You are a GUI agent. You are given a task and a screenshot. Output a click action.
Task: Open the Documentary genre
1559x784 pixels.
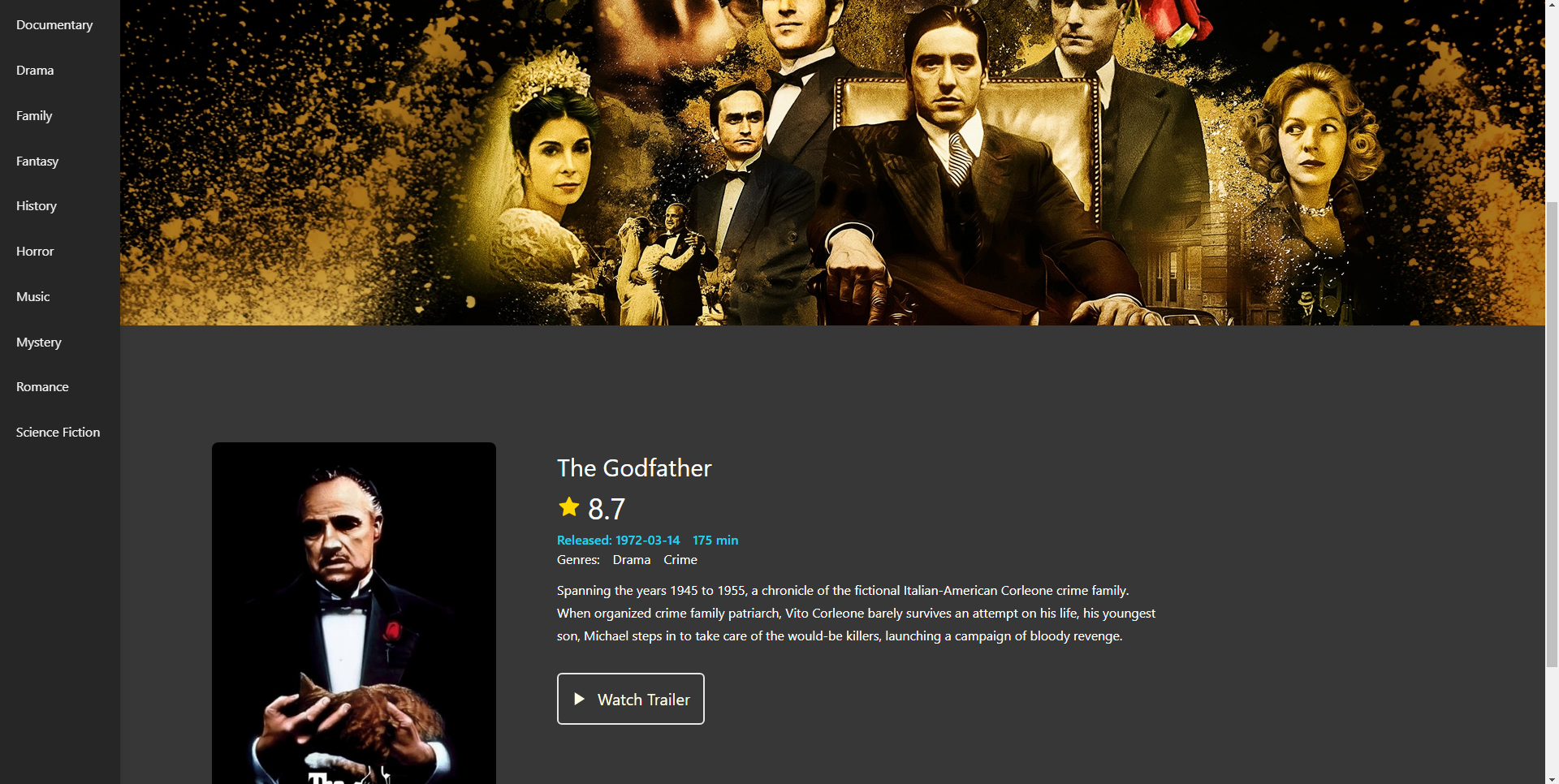click(54, 25)
